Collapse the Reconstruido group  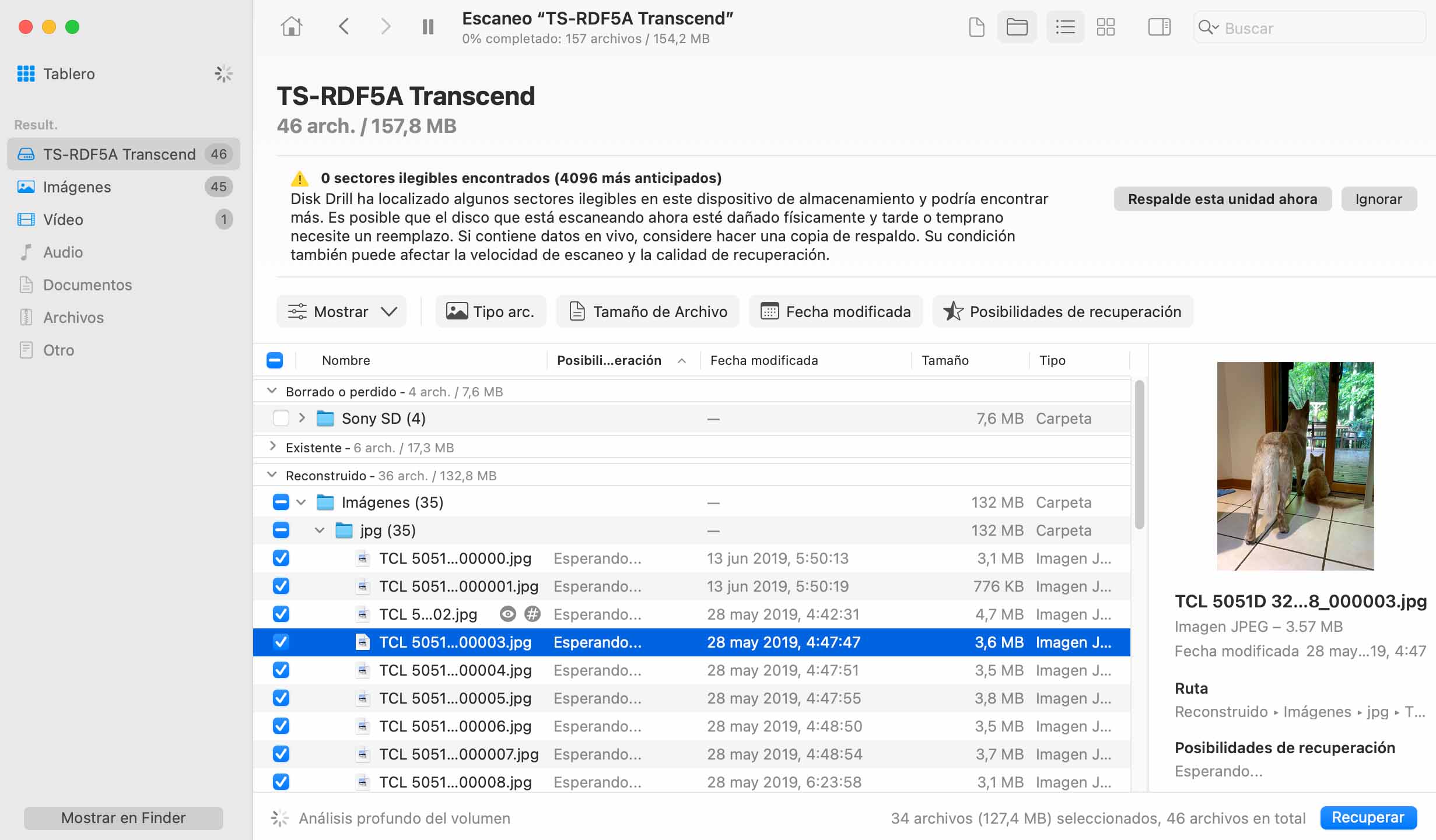[272, 475]
